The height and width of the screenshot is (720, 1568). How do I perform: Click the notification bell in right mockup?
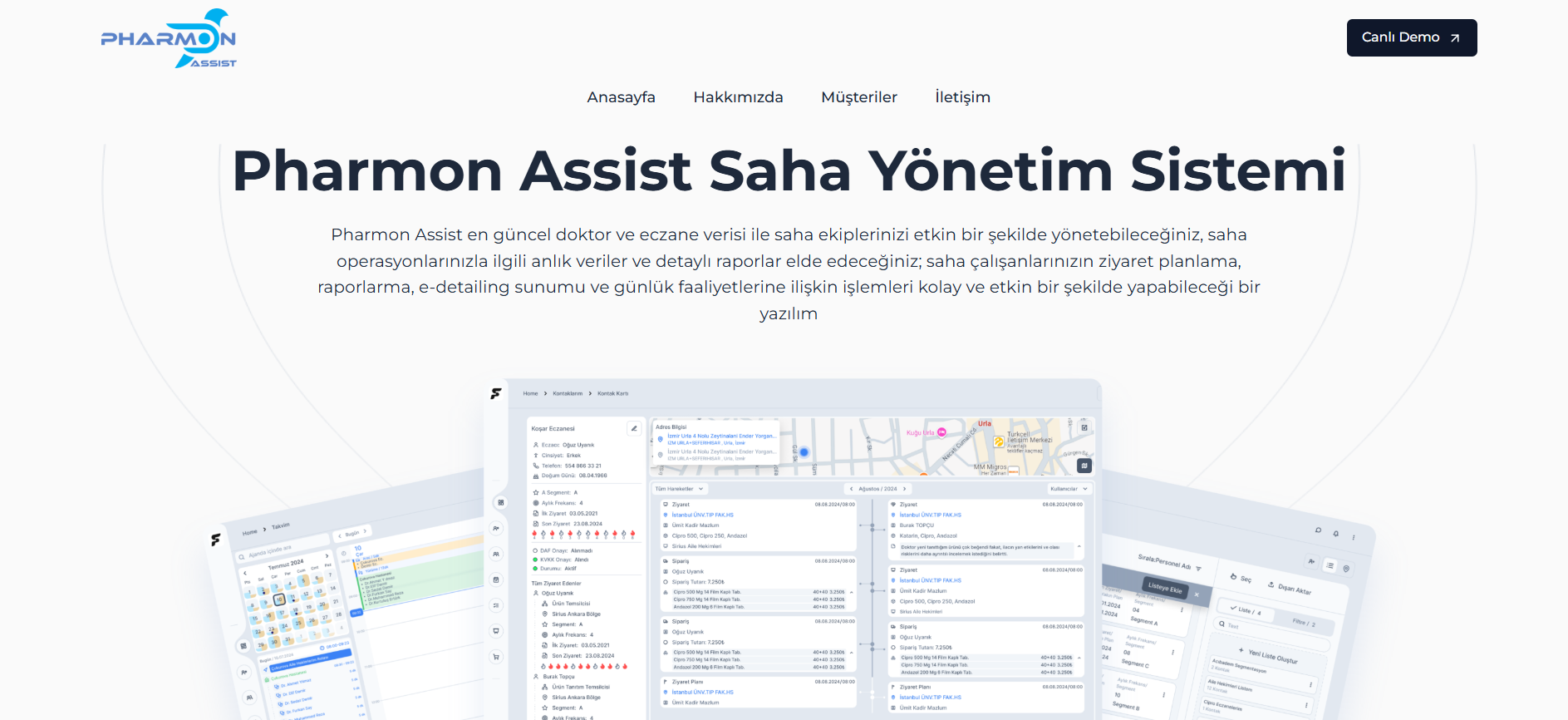point(1336,534)
